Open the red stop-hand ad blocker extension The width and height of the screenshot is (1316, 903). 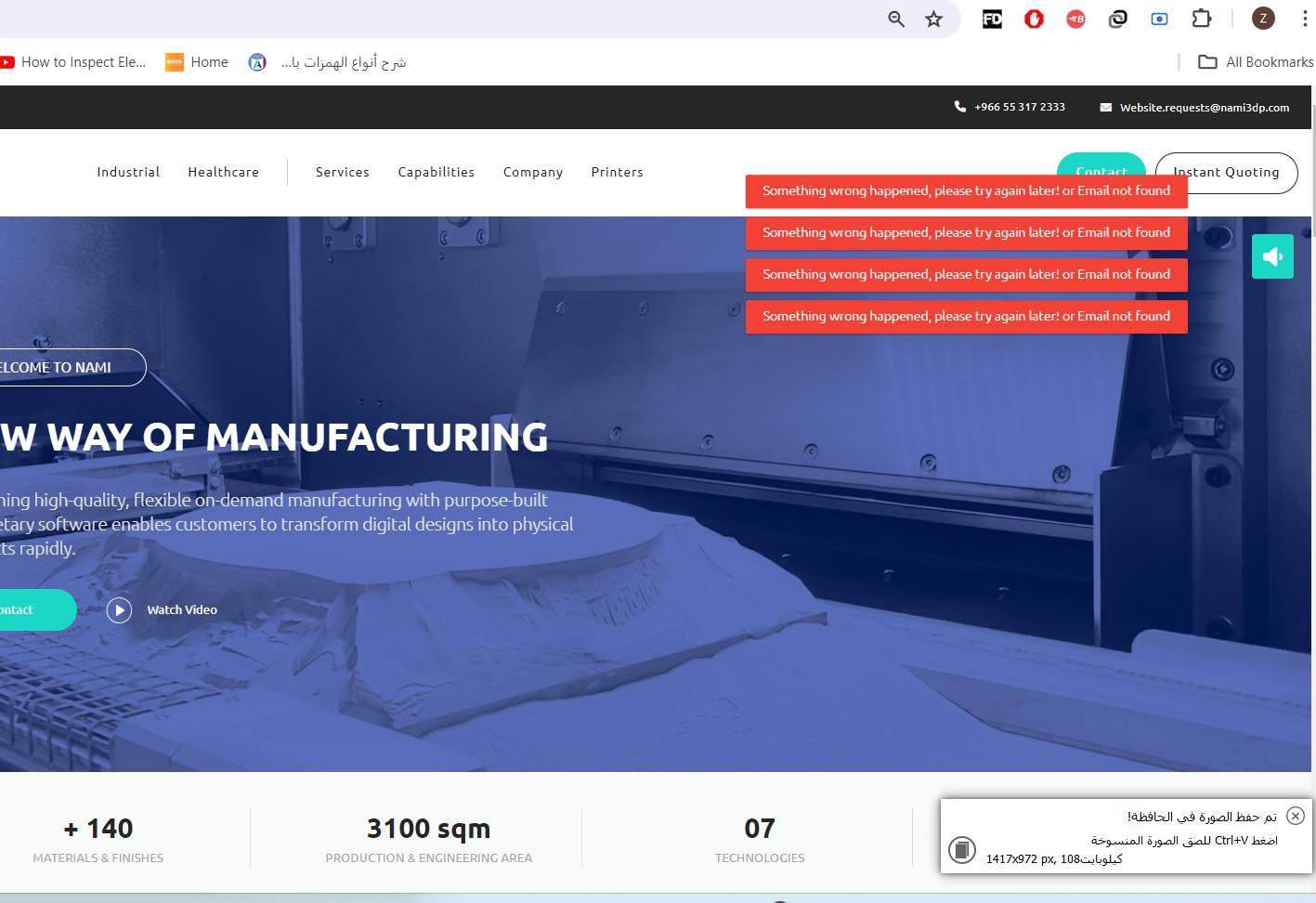point(1034,19)
